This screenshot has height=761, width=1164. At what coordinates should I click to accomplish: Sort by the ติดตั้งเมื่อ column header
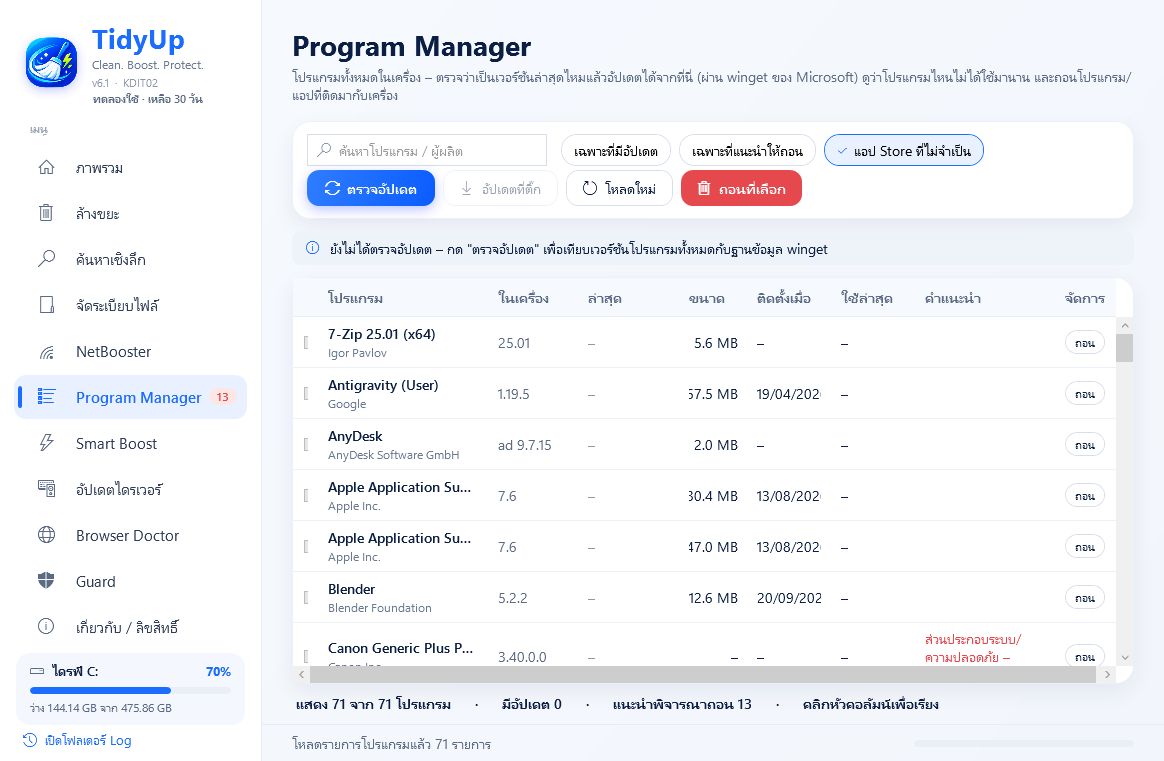coord(784,298)
